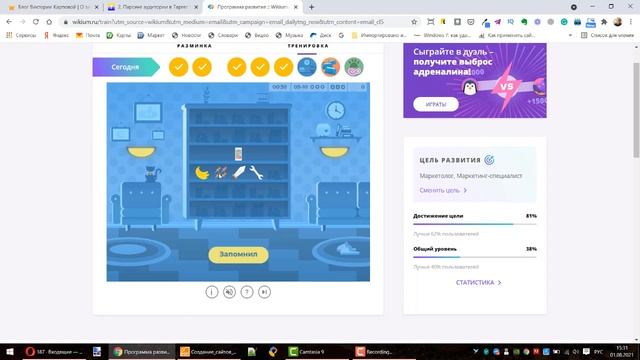
Task: Select the phone item on the upper shelf
Action: (238, 154)
